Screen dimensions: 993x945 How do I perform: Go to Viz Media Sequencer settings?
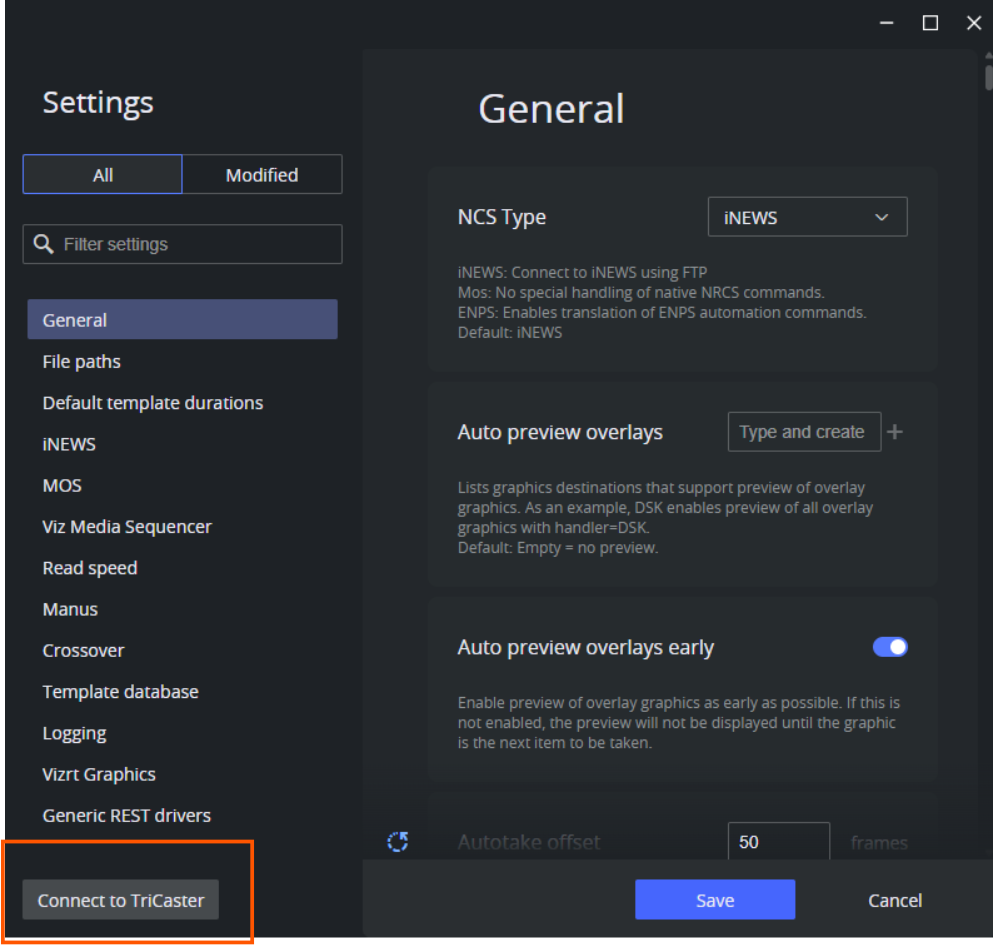pyautogui.click(x=127, y=527)
